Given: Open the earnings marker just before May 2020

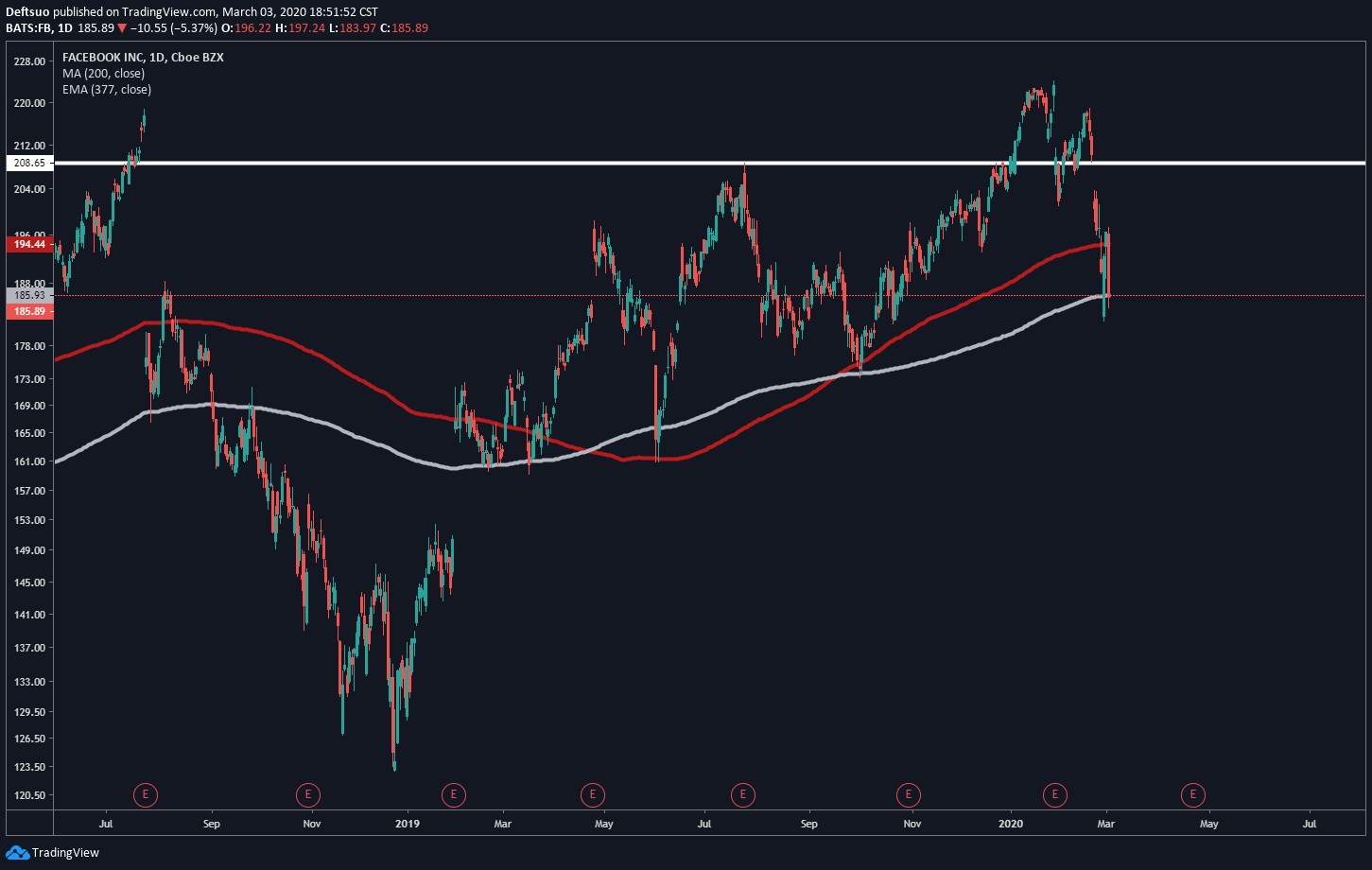Looking at the screenshot, I should [x=1193, y=794].
